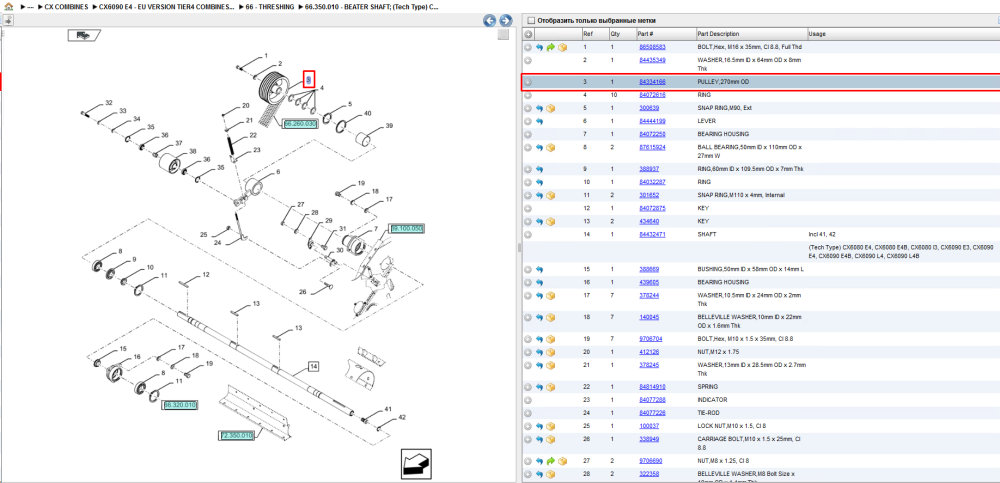Toggle selection circle for PULLEY row
1000x483 pixels.
tap(528, 82)
